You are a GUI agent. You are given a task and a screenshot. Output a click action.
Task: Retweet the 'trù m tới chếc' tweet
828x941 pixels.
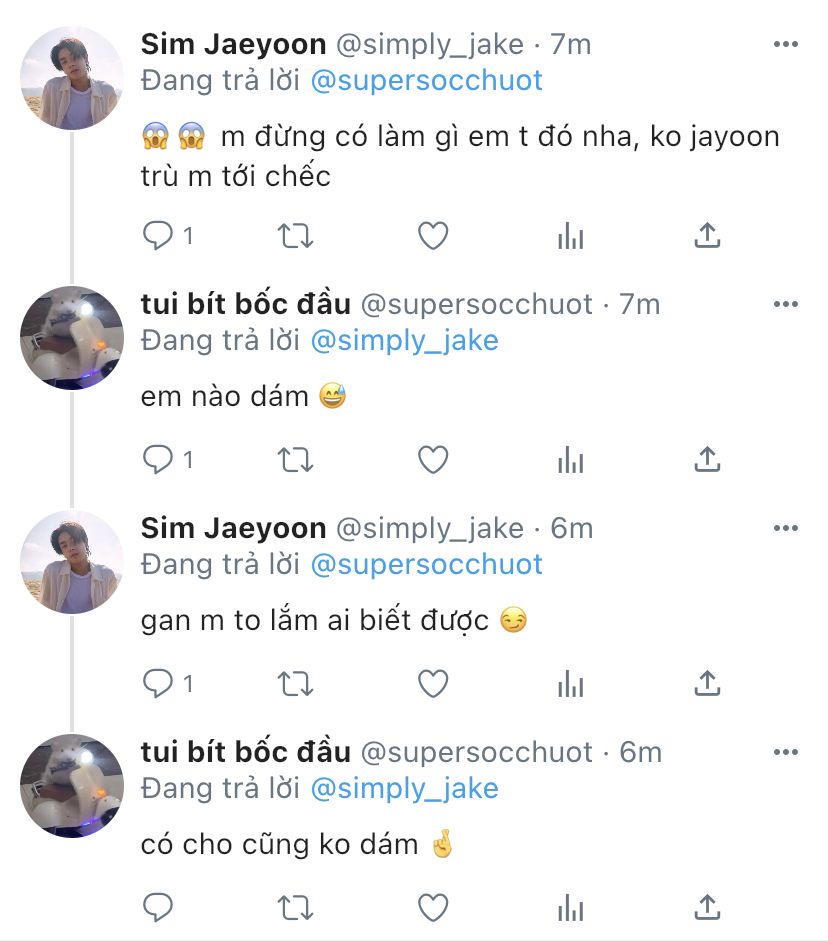[295, 236]
